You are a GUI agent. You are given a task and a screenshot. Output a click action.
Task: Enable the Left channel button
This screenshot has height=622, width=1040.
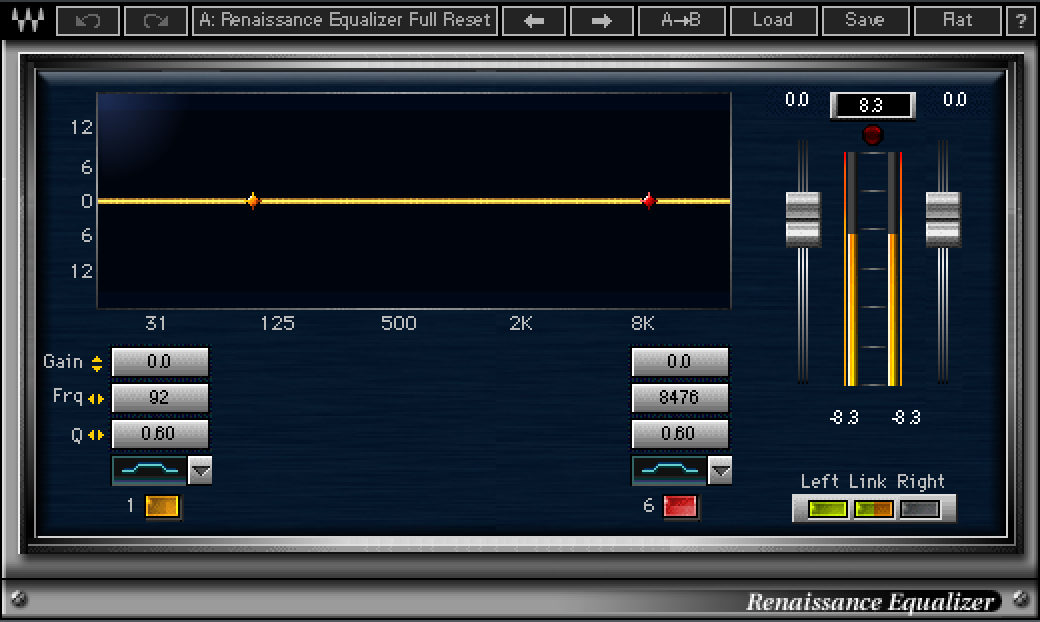[x=828, y=509]
